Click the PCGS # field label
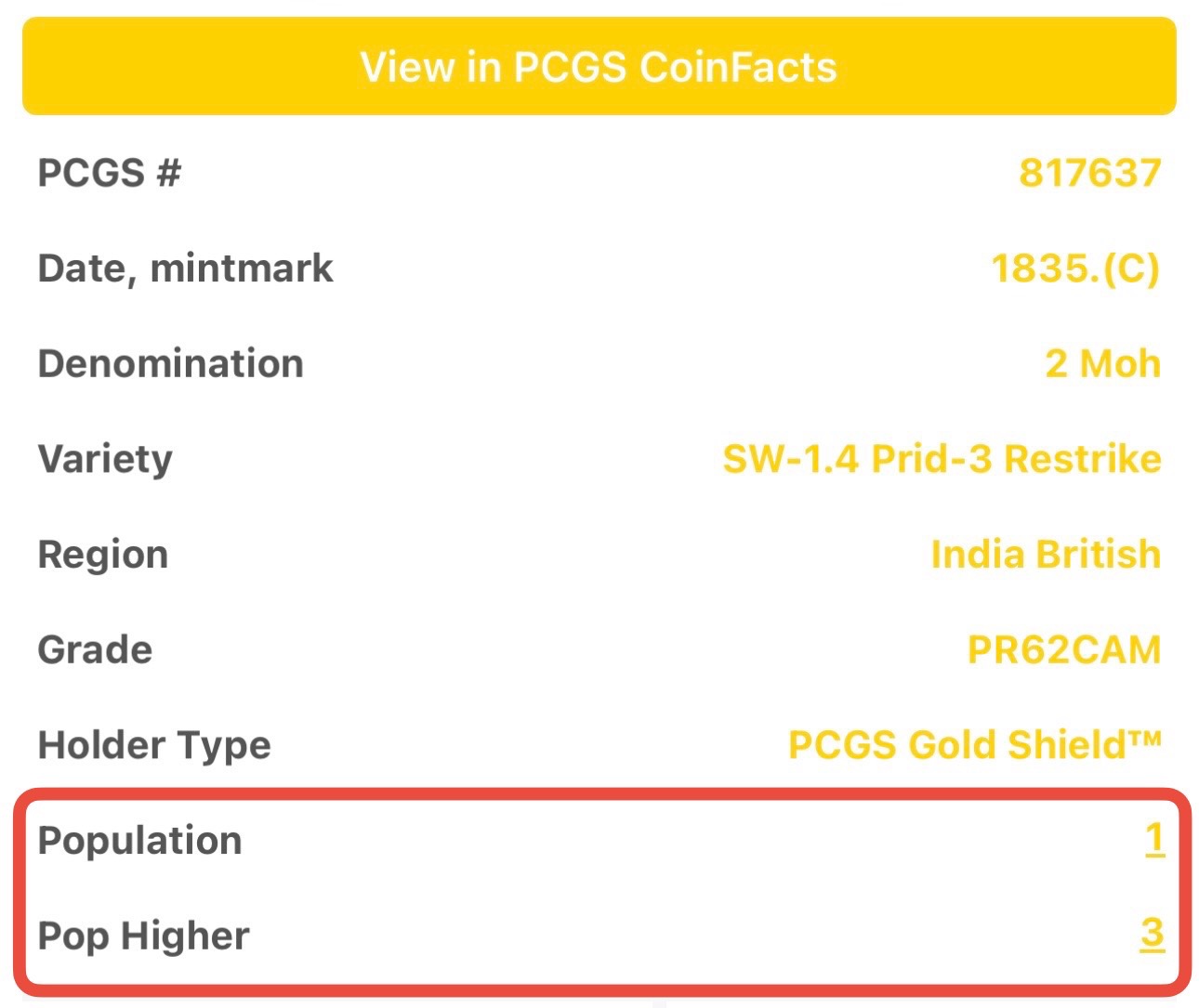 (x=110, y=173)
